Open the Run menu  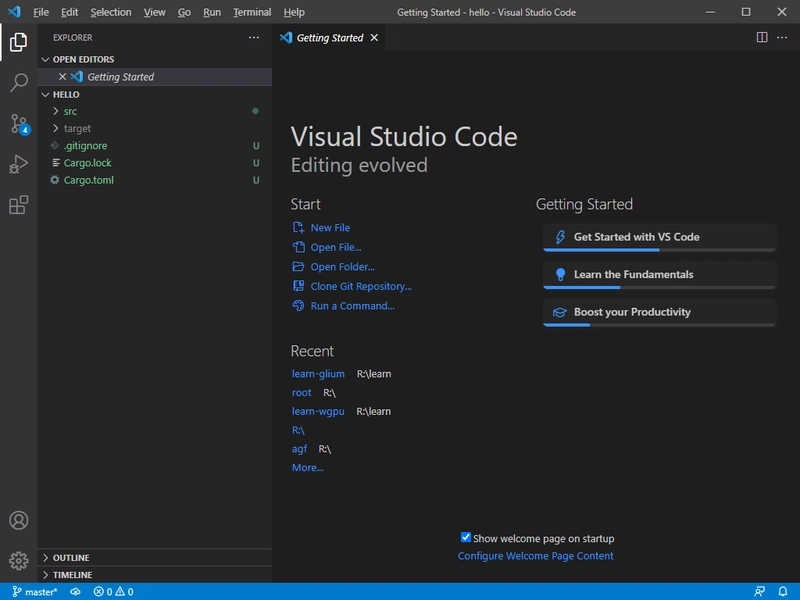212,12
